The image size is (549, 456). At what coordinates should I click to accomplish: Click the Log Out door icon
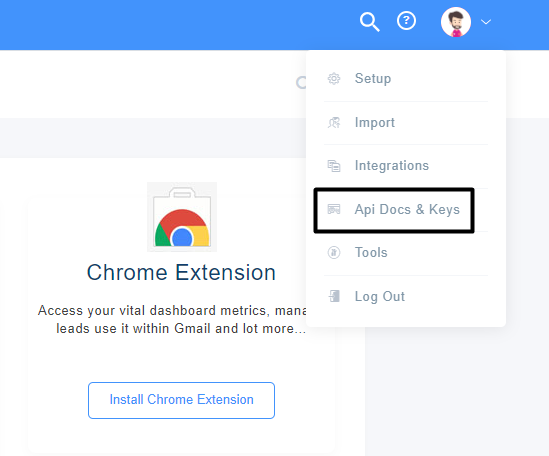[x=334, y=296]
